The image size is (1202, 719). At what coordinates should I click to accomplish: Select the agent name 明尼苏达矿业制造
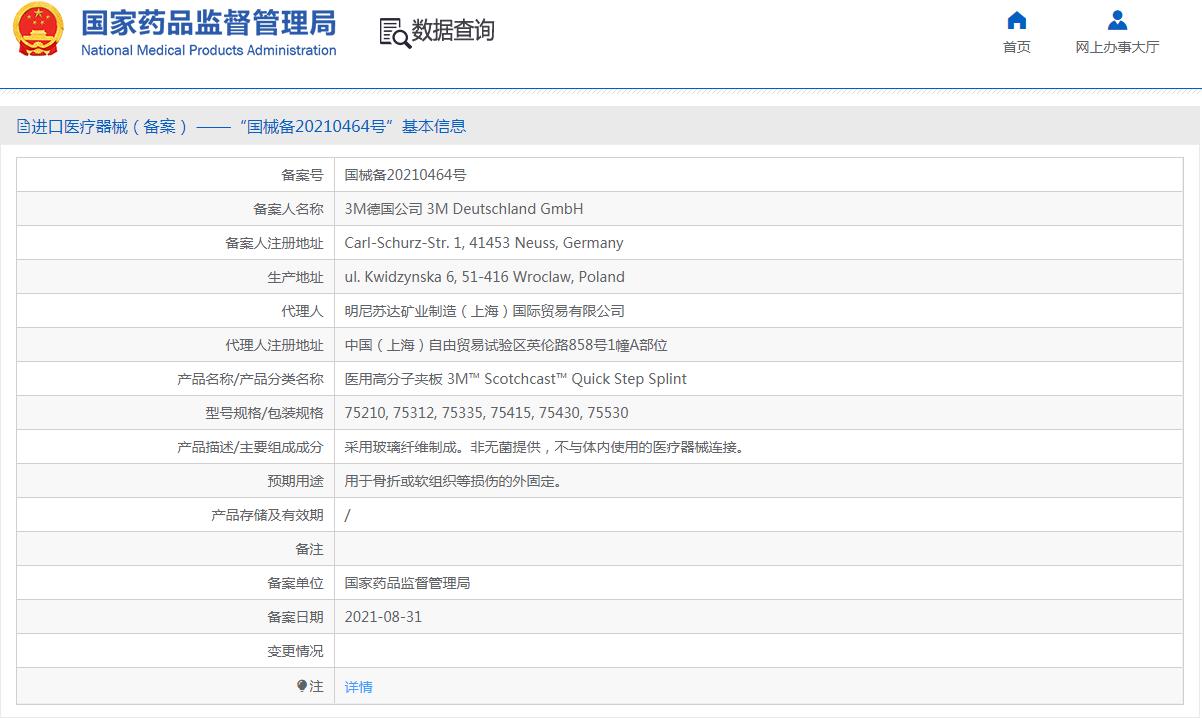click(485, 311)
